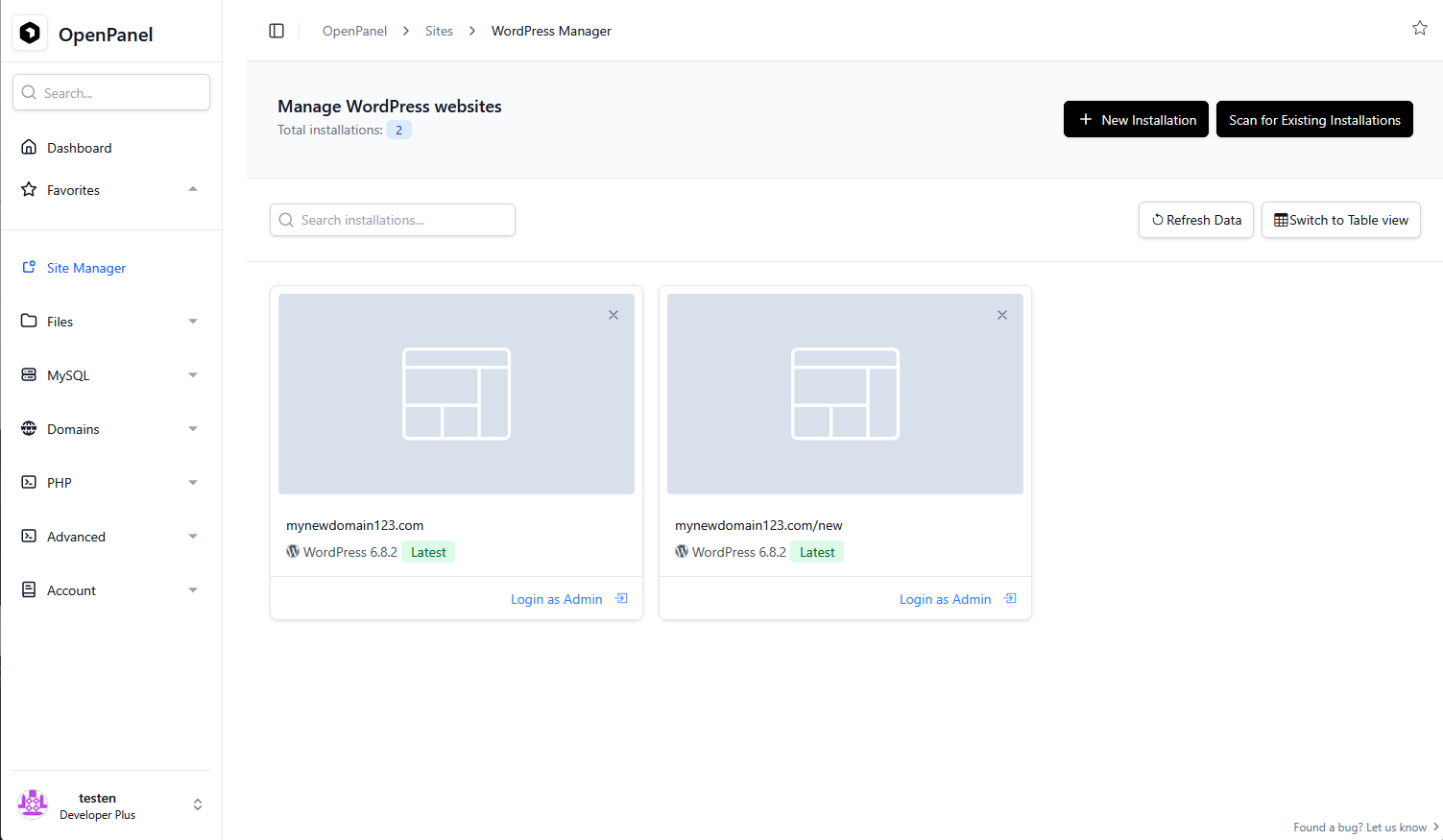1443x840 pixels.
Task: Click the MySQL database icon
Action: (x=29, y=374)
